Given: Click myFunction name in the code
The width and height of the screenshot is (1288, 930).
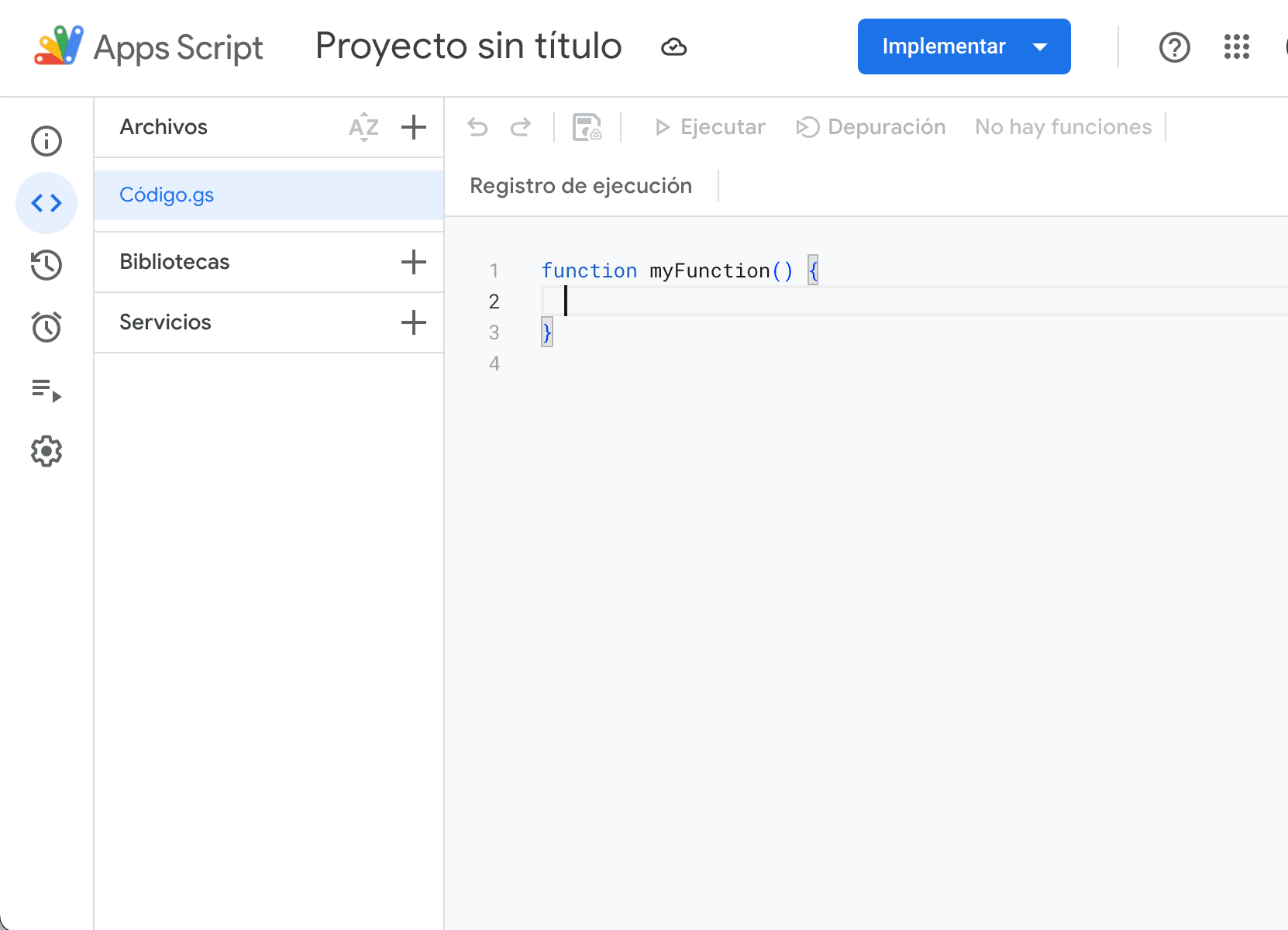Looking at the screenshot, I should click(710, 270).
